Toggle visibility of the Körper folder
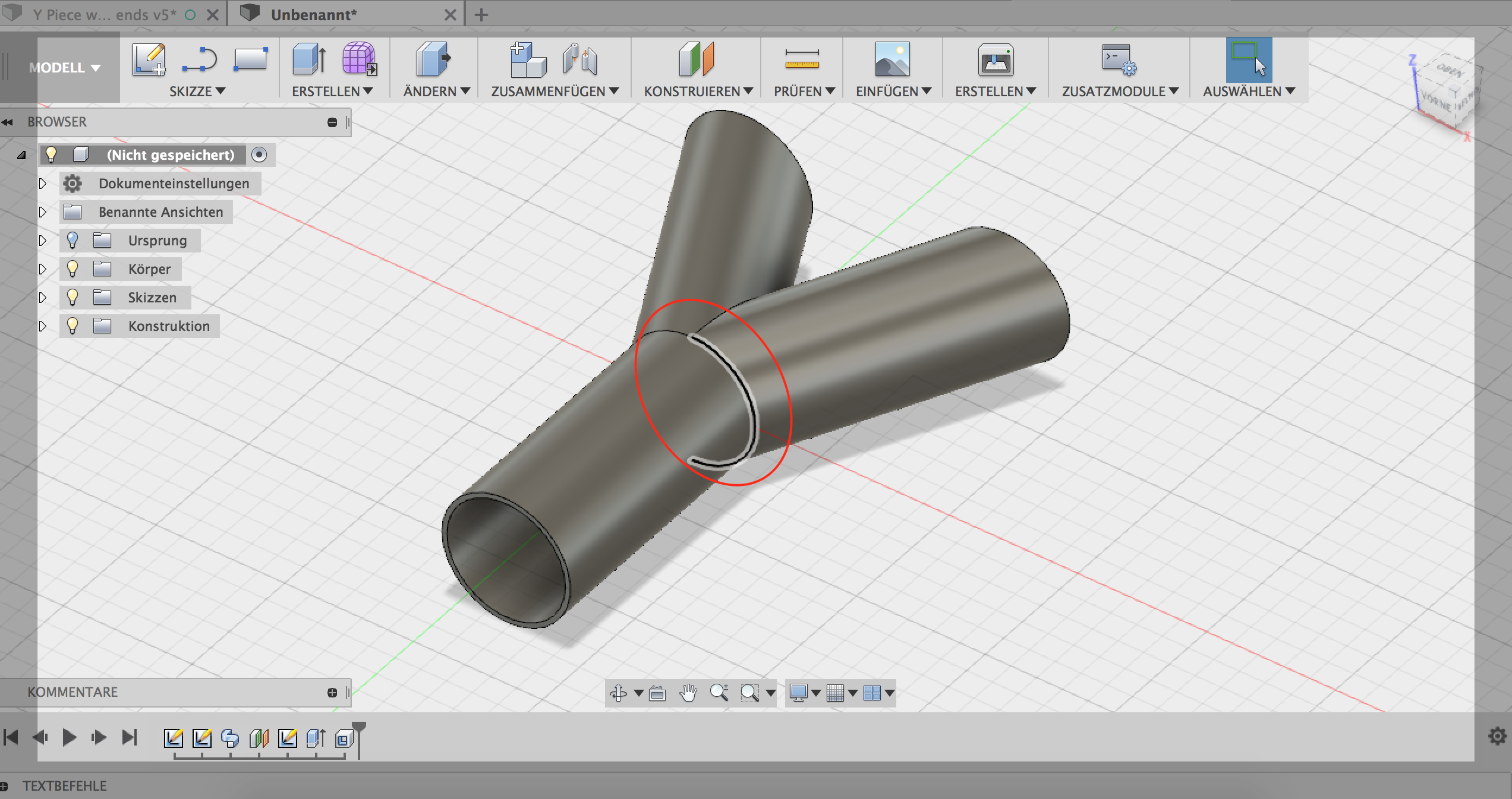Screen dimensions: 1512x799 click(x=73, y=269)
